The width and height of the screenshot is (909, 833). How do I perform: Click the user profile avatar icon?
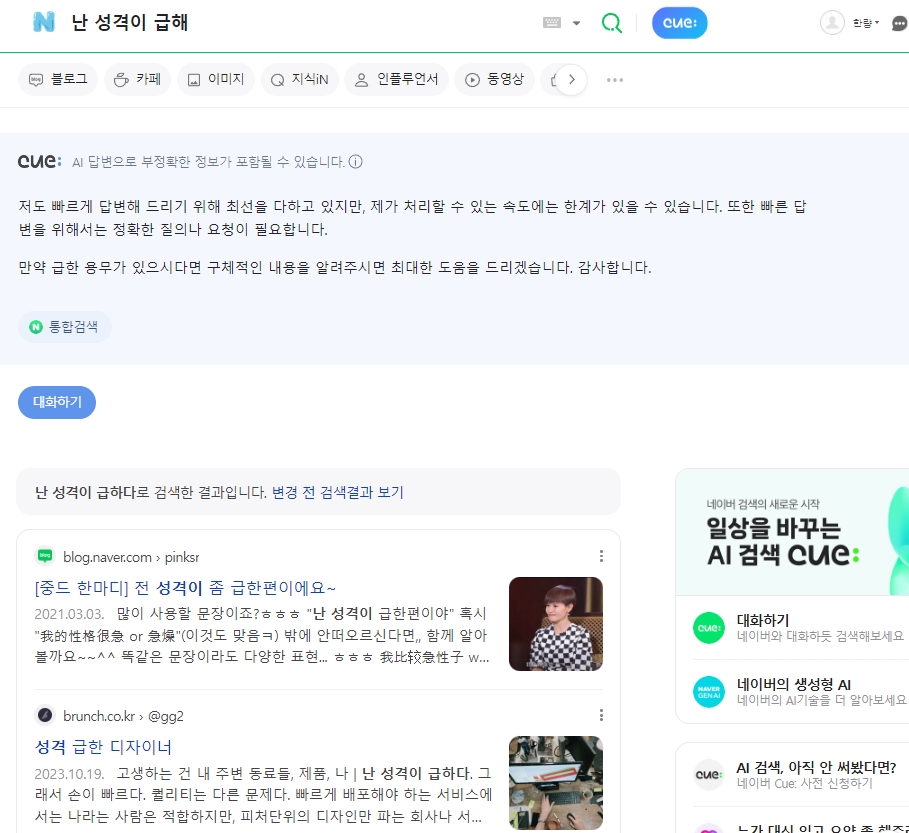(832, 23)
